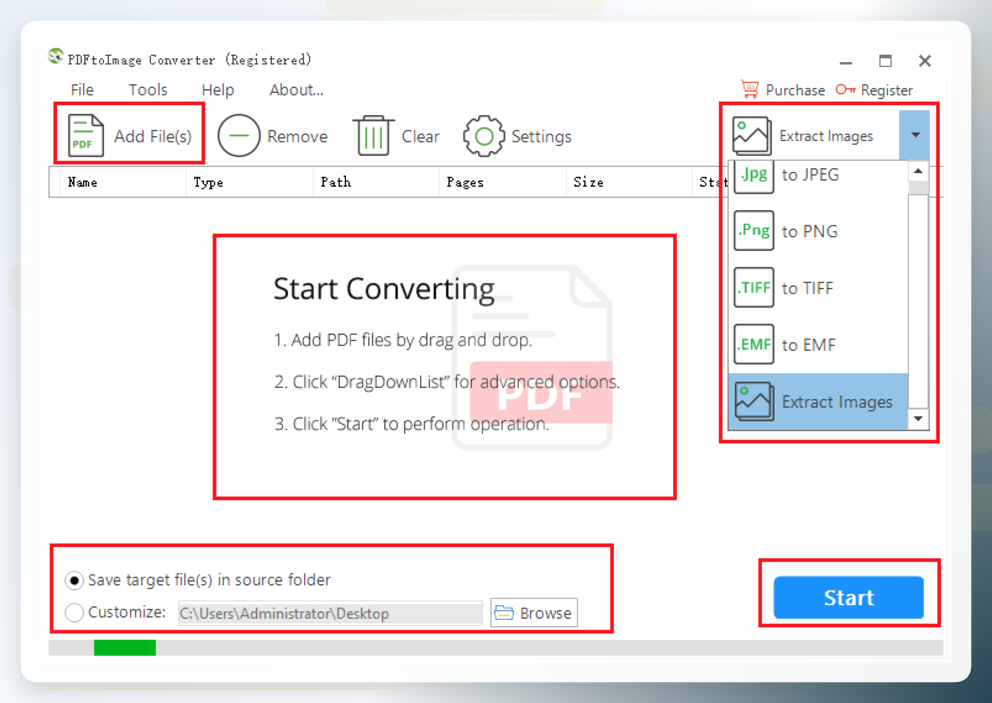The width and height of the screenshot is (992, 703).
Task: Click the Purchase shopping cart icon
Action: point(750,89)
